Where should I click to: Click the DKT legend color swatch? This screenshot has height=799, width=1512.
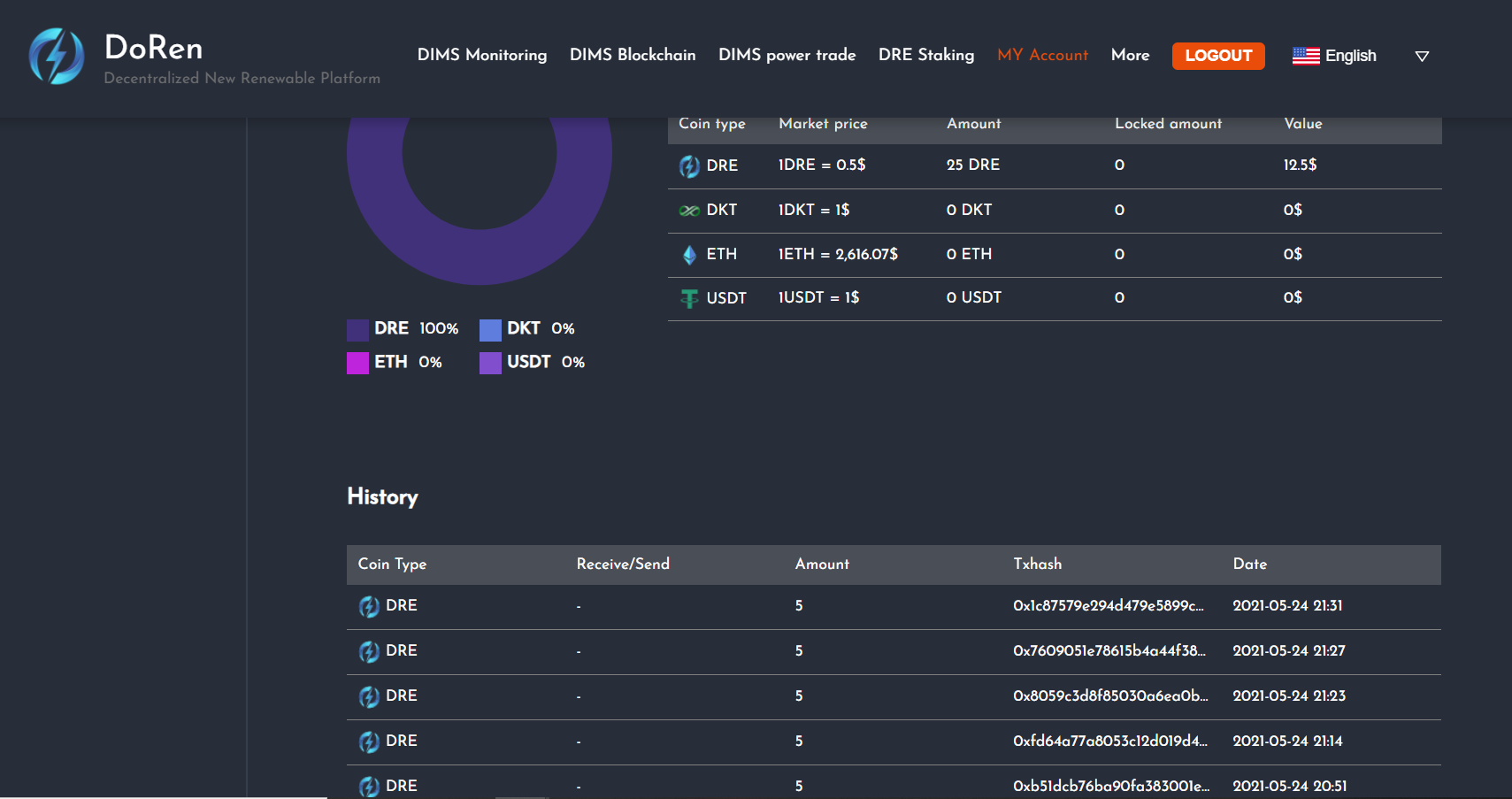[490, 330]
